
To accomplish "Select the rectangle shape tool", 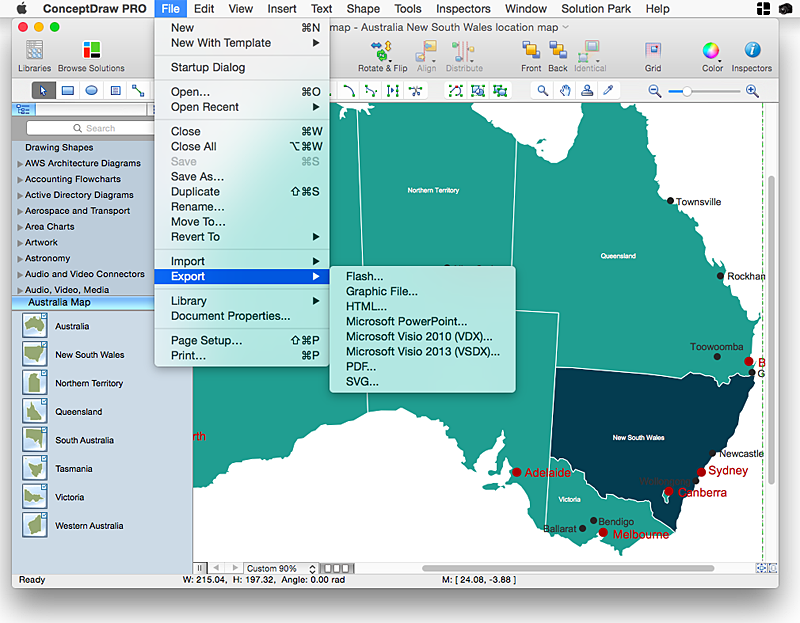I will tap(68, 91).
